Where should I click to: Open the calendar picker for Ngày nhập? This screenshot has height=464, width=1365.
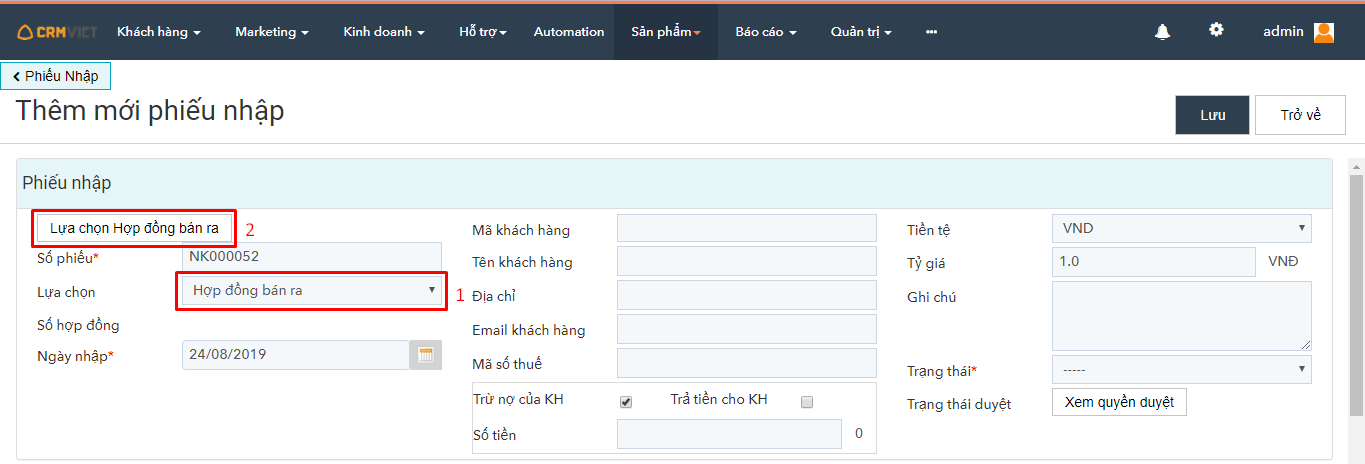tap(426, 355)
